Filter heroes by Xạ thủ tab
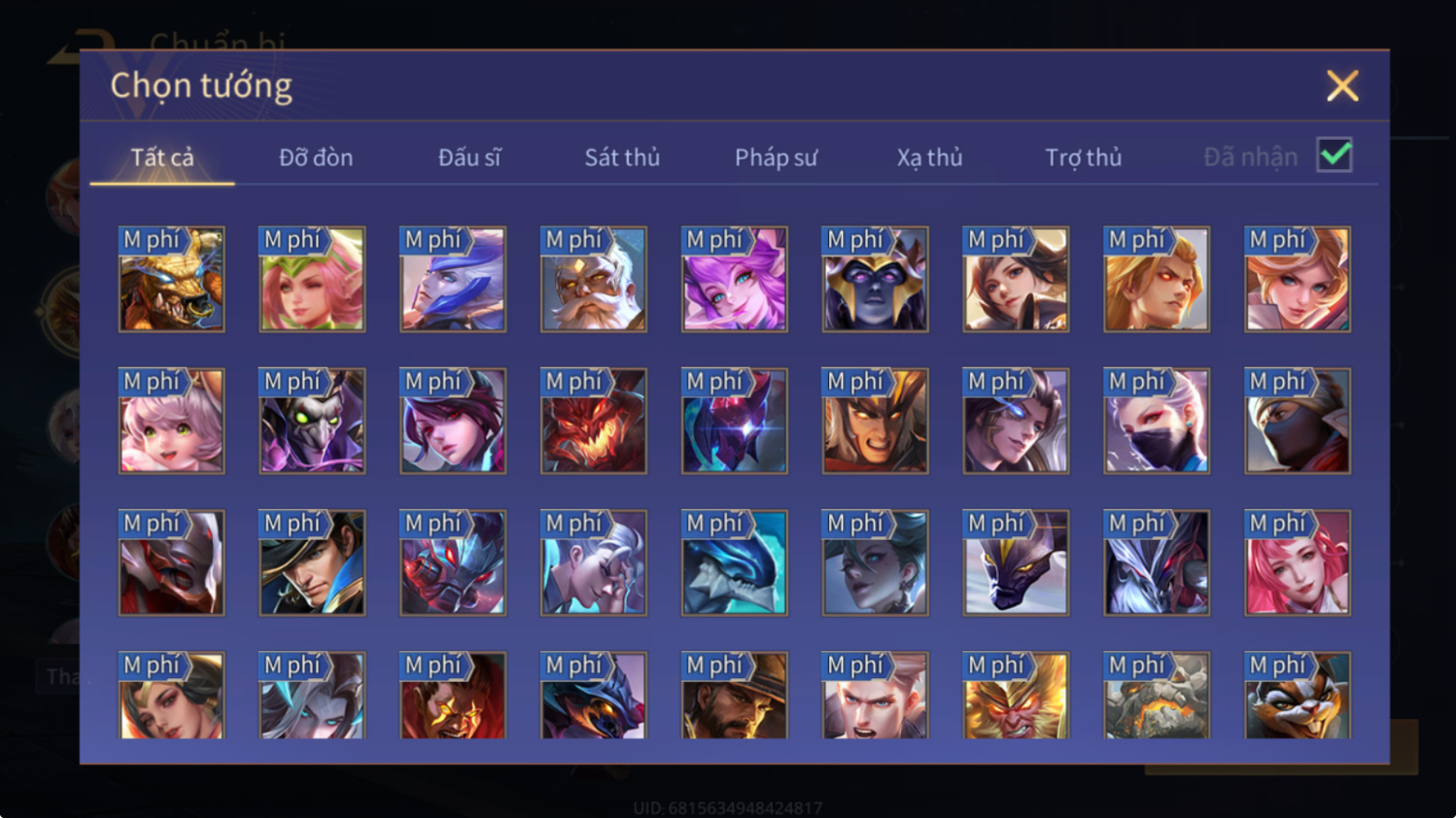 pyautogui.click(x=929, y=157)
